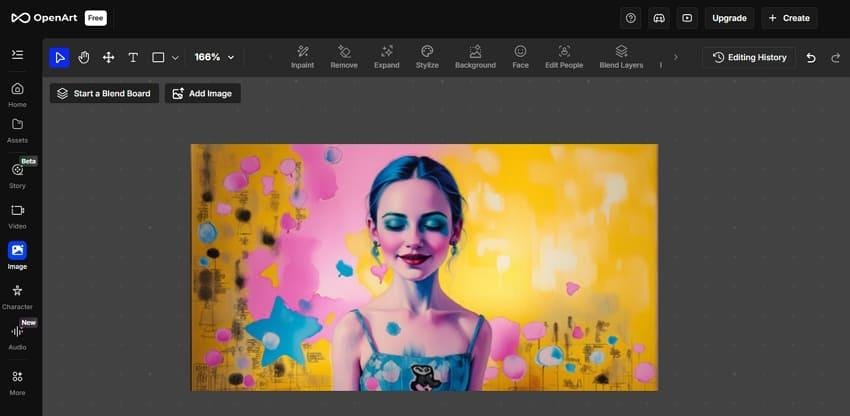Viewport: 850px width, 416px height.
Task: Expand the shape tool dropdown arrow
Action: pos(175,57)
